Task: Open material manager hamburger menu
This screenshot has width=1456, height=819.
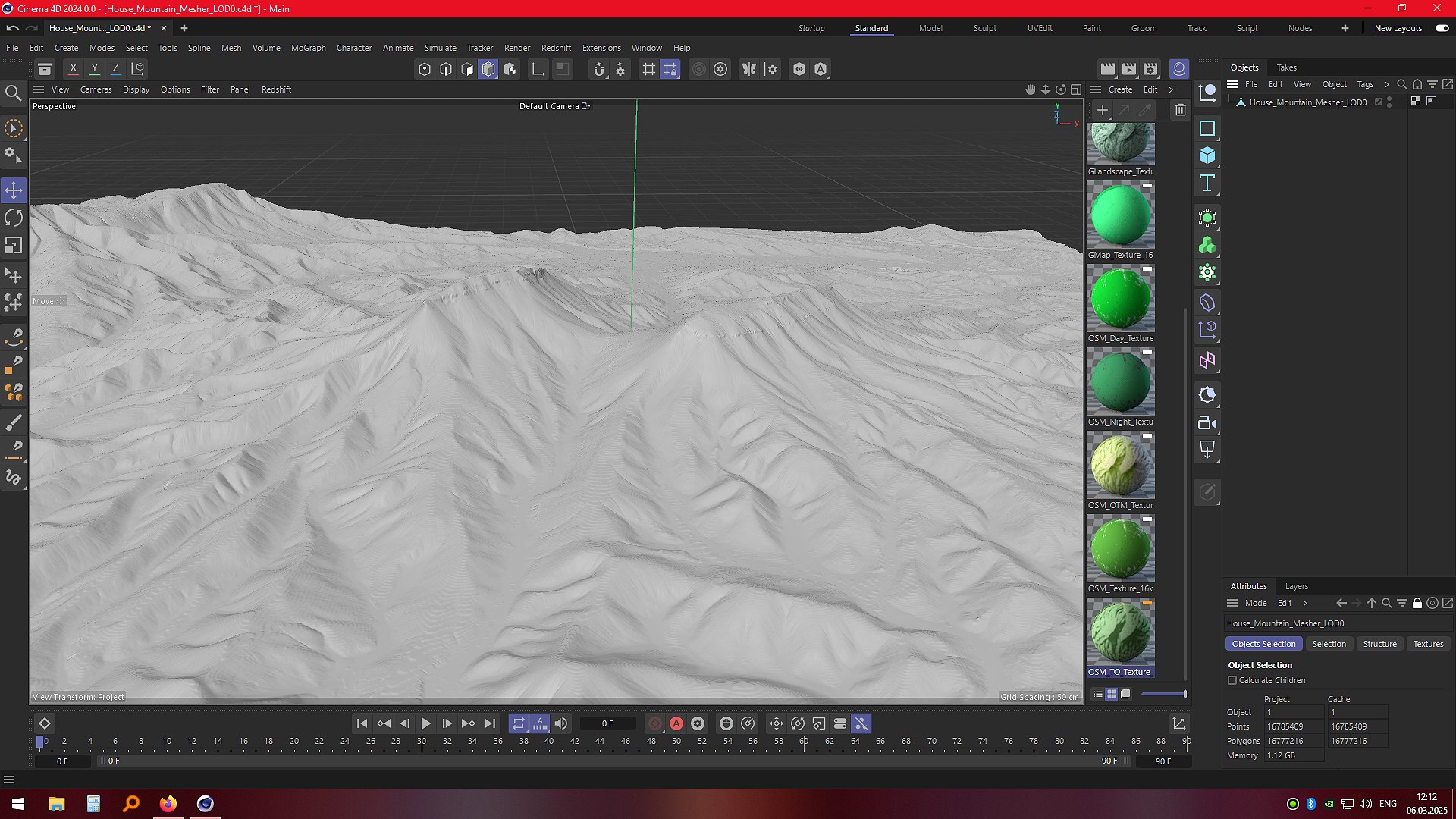Action: [x=1096, y=89]
